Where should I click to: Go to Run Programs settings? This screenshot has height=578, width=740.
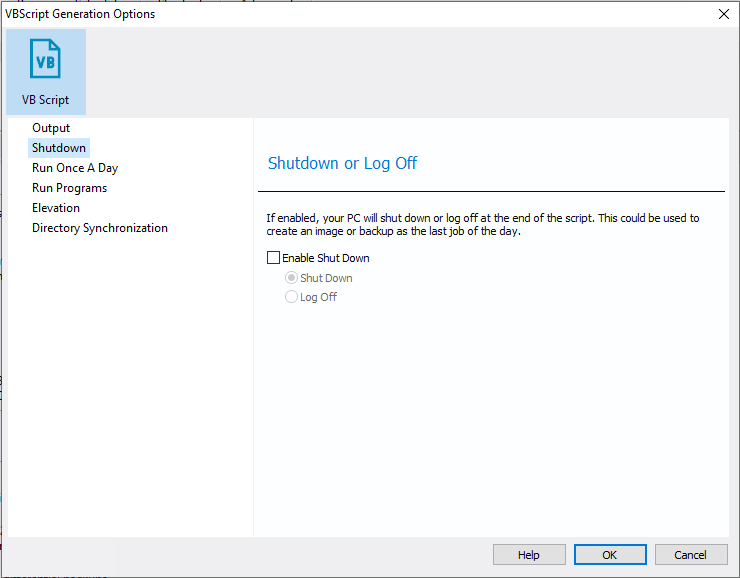point(69,188)
